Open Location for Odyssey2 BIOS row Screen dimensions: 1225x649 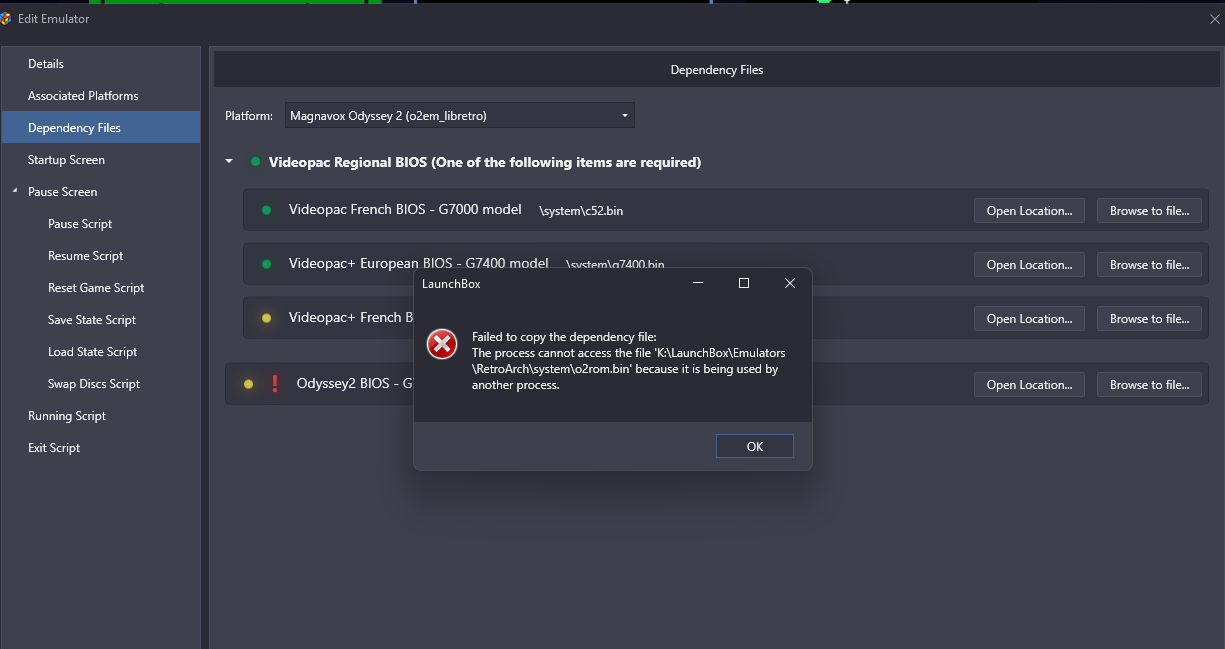(1029, 385)
